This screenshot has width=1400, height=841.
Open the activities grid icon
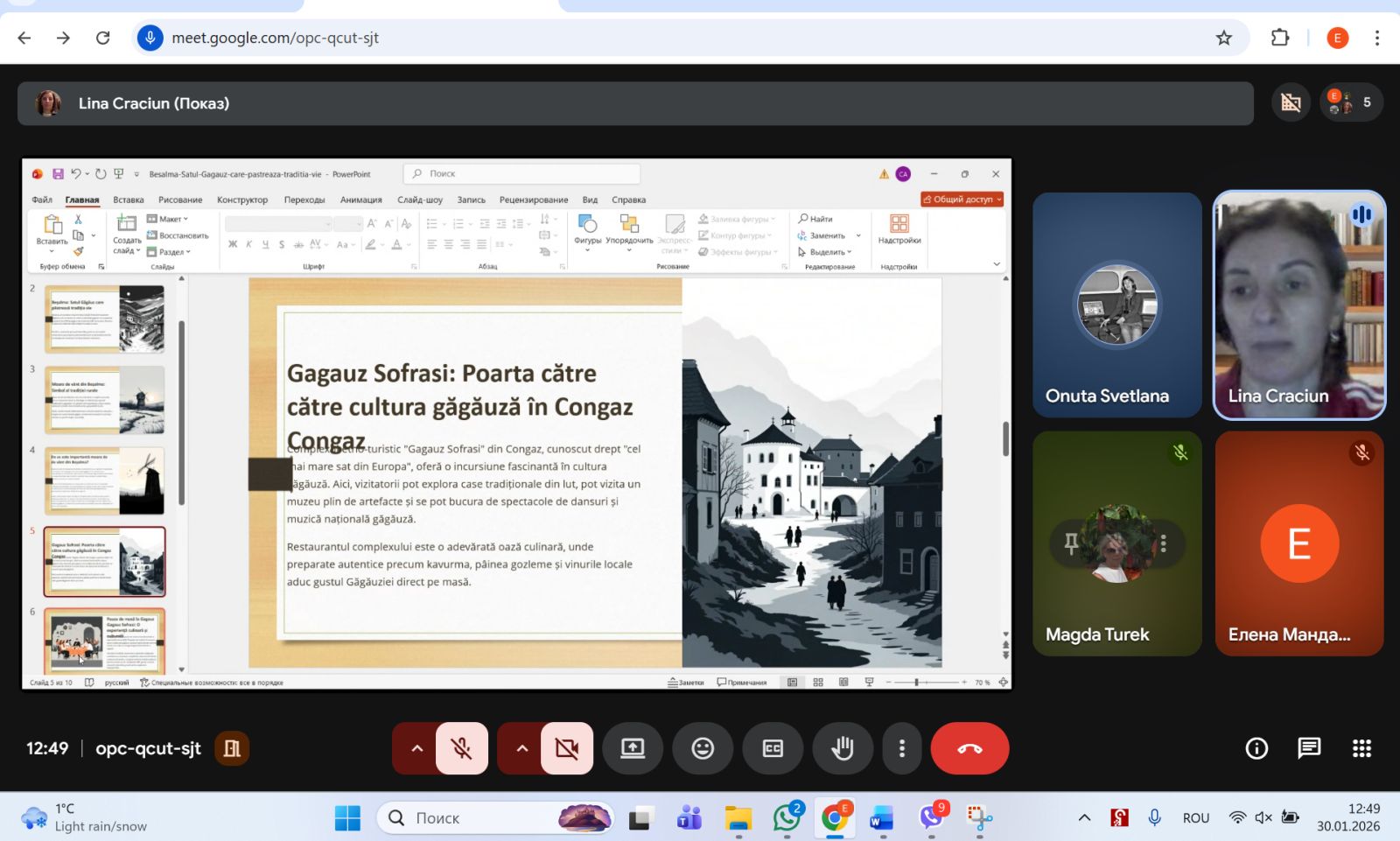point(1361,748)
